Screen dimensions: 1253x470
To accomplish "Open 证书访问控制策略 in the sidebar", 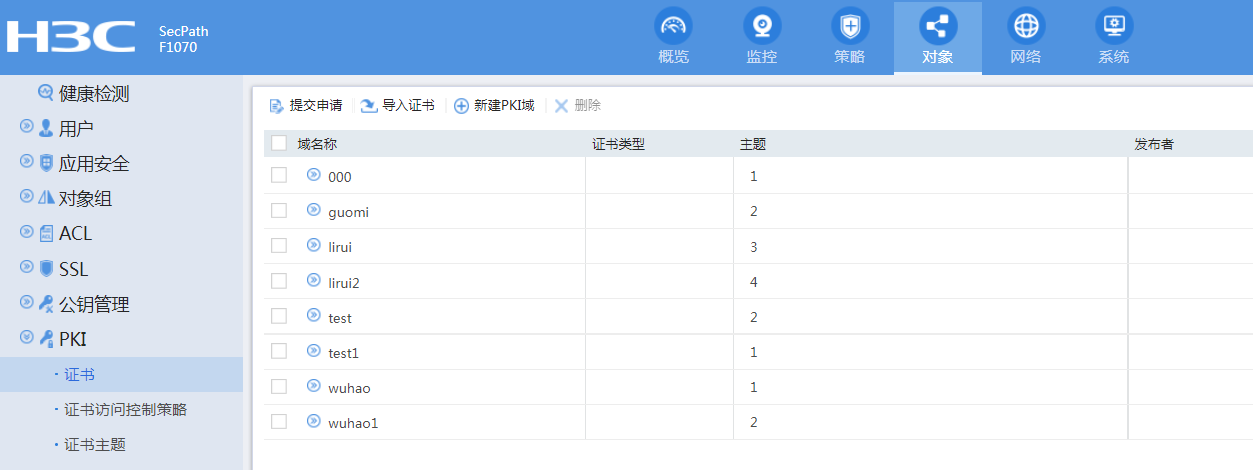I will (x=125, y=409).
